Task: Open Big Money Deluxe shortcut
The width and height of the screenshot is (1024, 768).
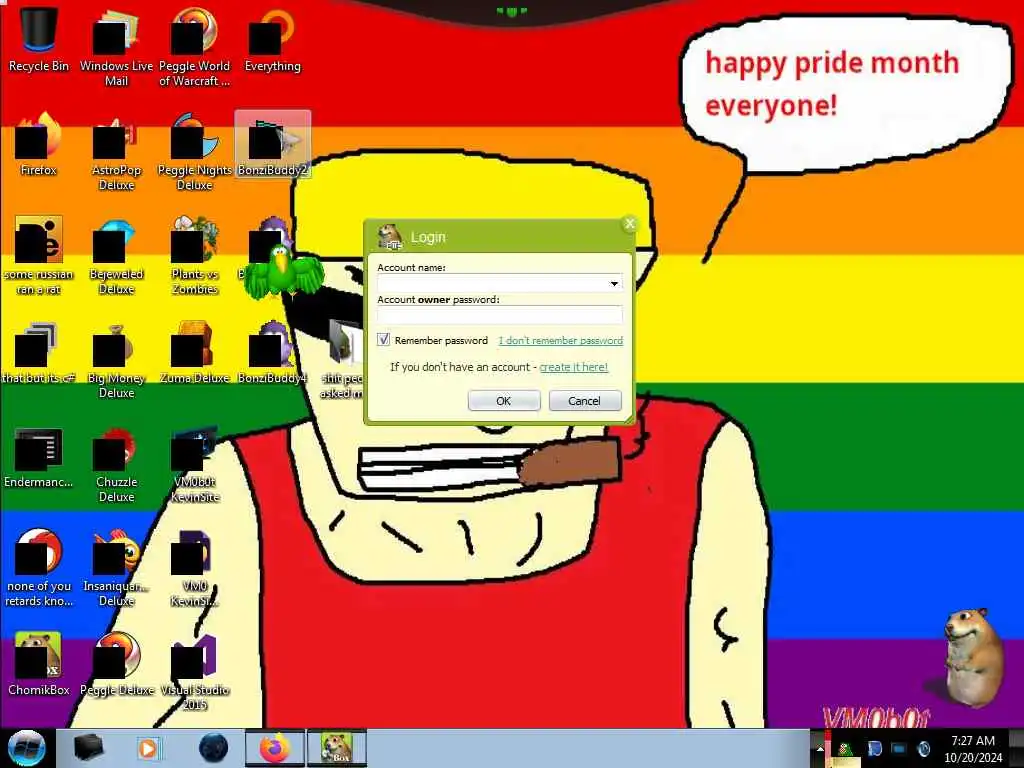Action: coord(116,360)
